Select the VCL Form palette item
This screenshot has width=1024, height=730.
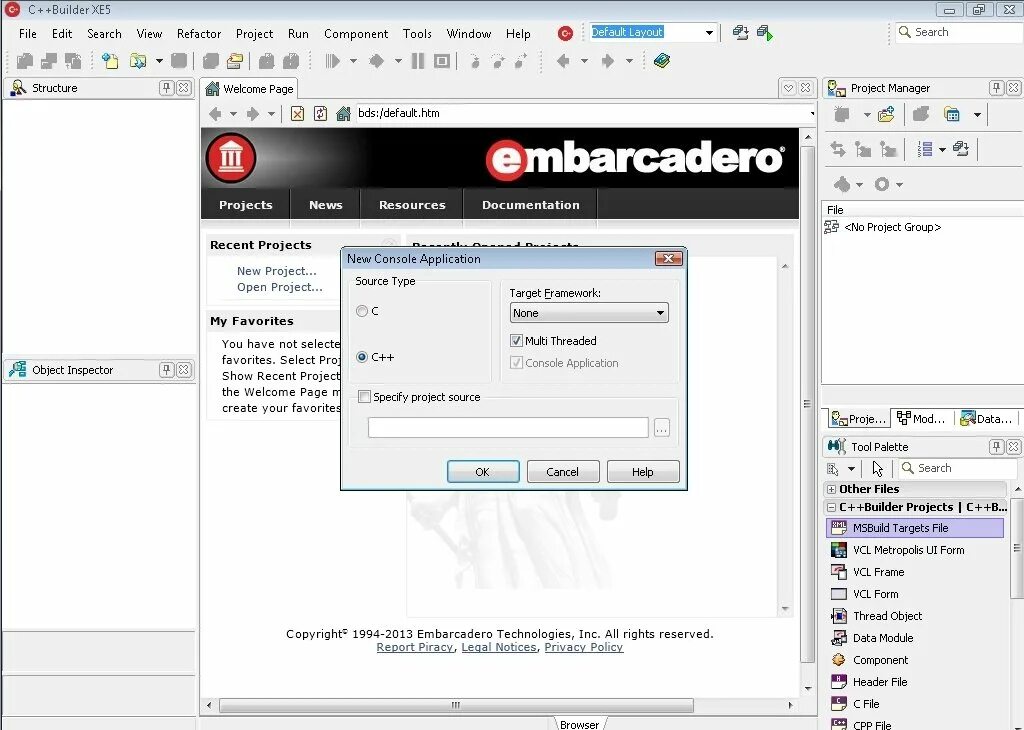(914, 594)
